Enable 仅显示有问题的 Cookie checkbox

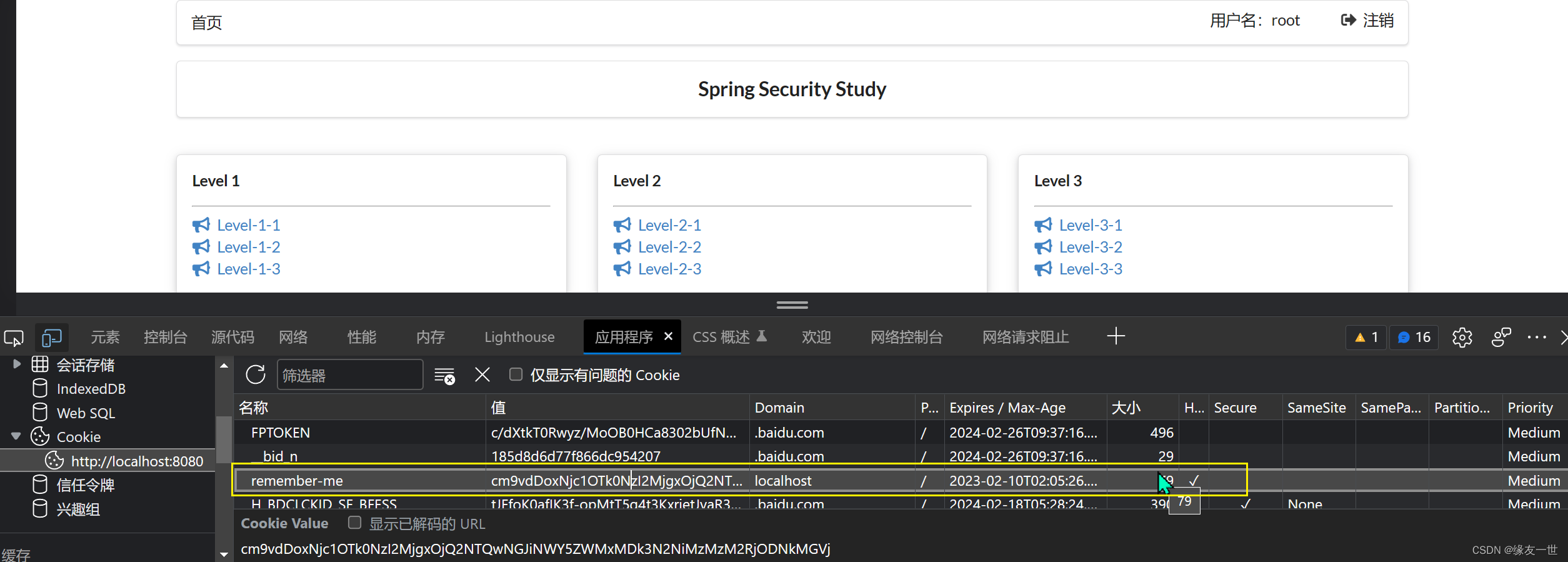[x=516, y=374]
